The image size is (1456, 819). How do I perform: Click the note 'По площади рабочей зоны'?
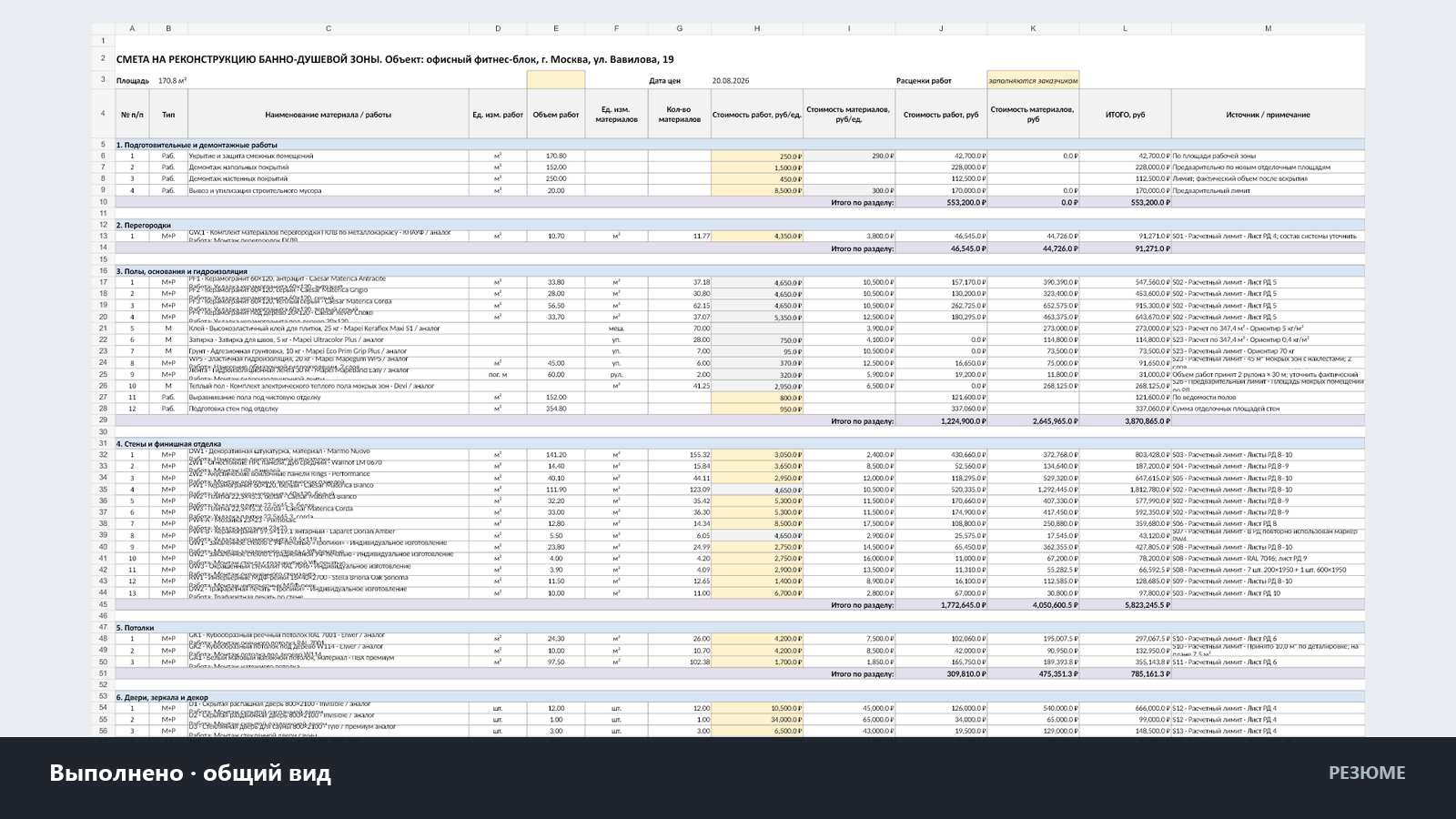pos(1268,157)
